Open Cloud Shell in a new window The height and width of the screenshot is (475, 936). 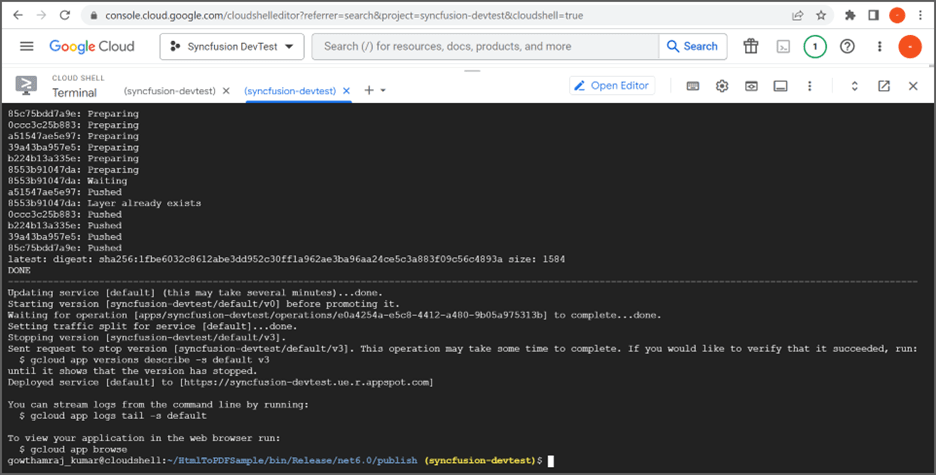click(x=884, y=86)
